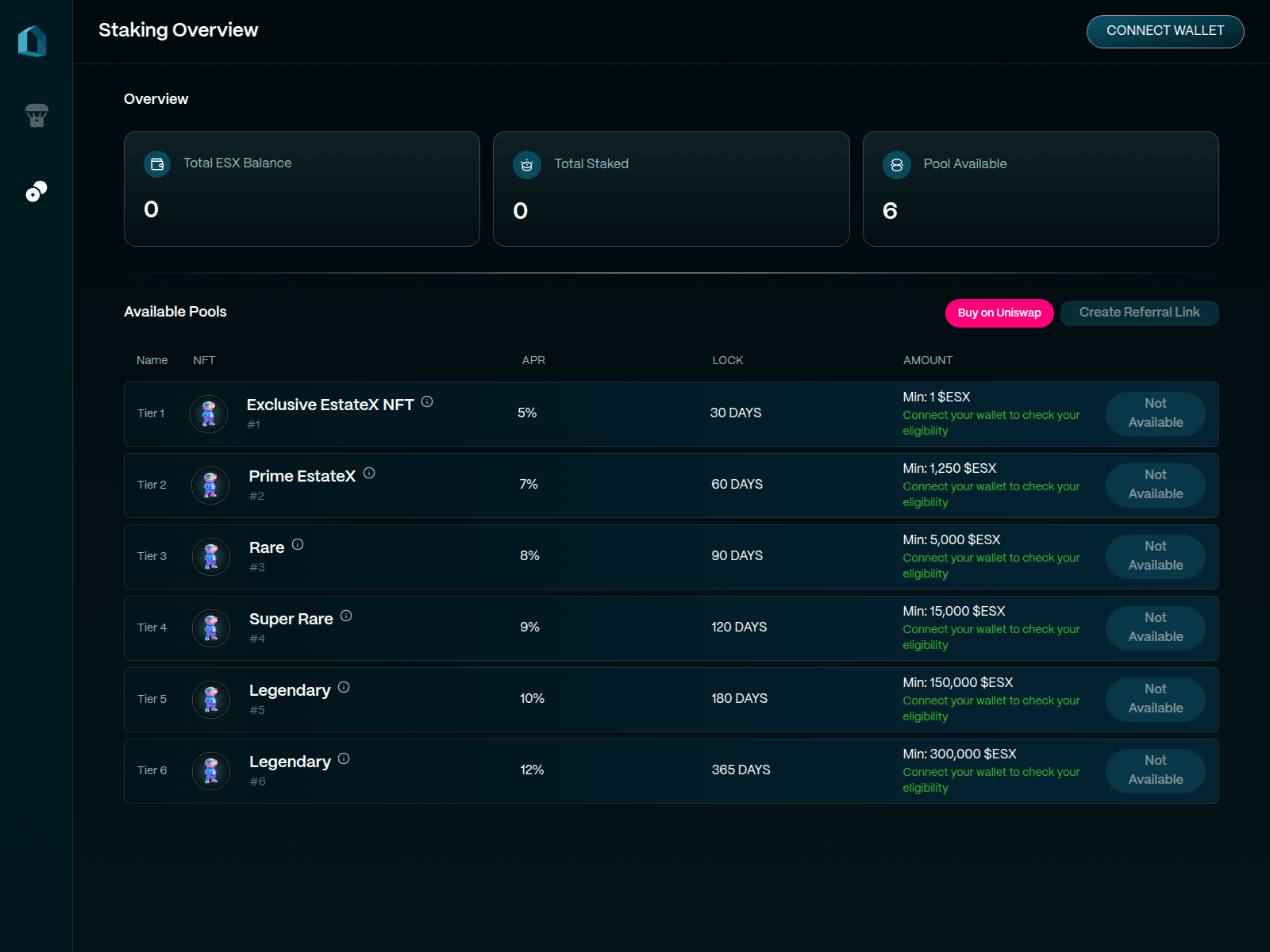Click the Total Staked card icon
1270x952 pixels.
pyautogui.click(x=527, y=165)
